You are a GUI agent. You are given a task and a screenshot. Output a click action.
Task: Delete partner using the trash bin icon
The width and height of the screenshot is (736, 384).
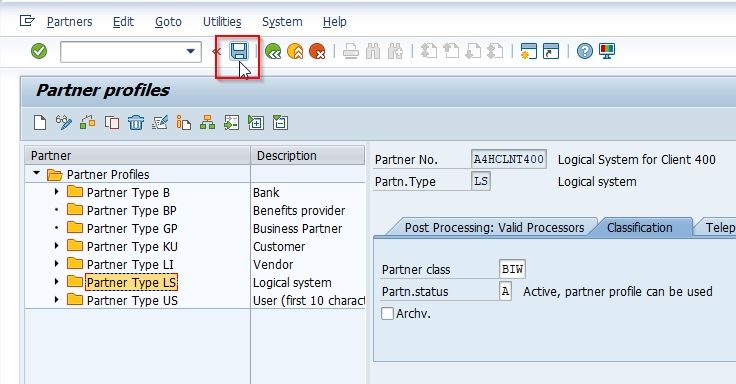click(136, 123)
